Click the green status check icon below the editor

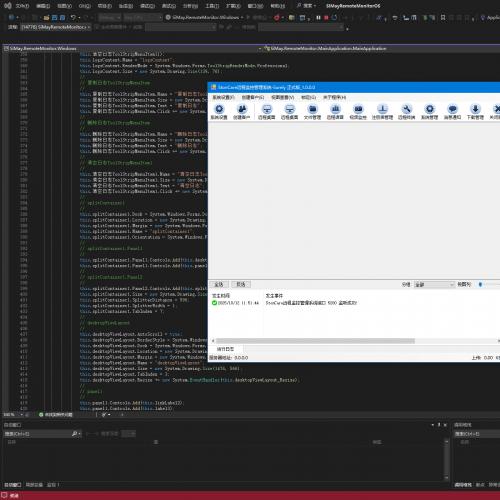[41, 415]
